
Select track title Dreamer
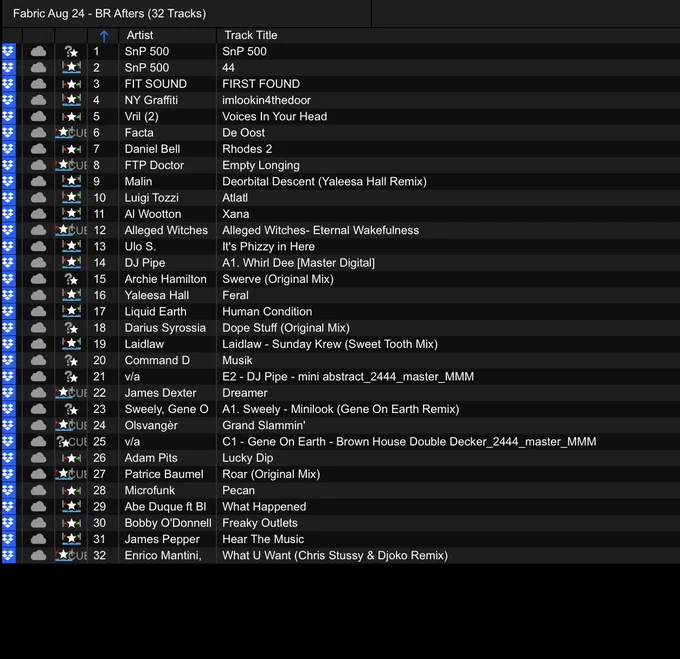[245, 393]
